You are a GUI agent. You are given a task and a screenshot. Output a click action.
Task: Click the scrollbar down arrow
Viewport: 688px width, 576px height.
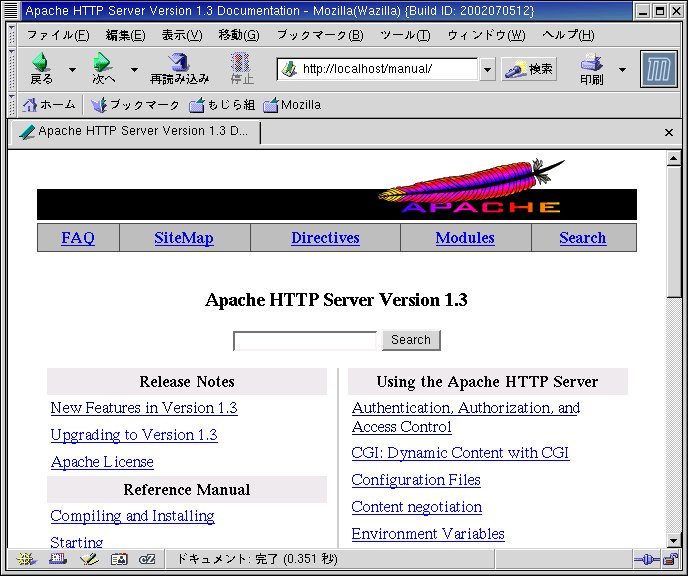click(x=674, y=540)
